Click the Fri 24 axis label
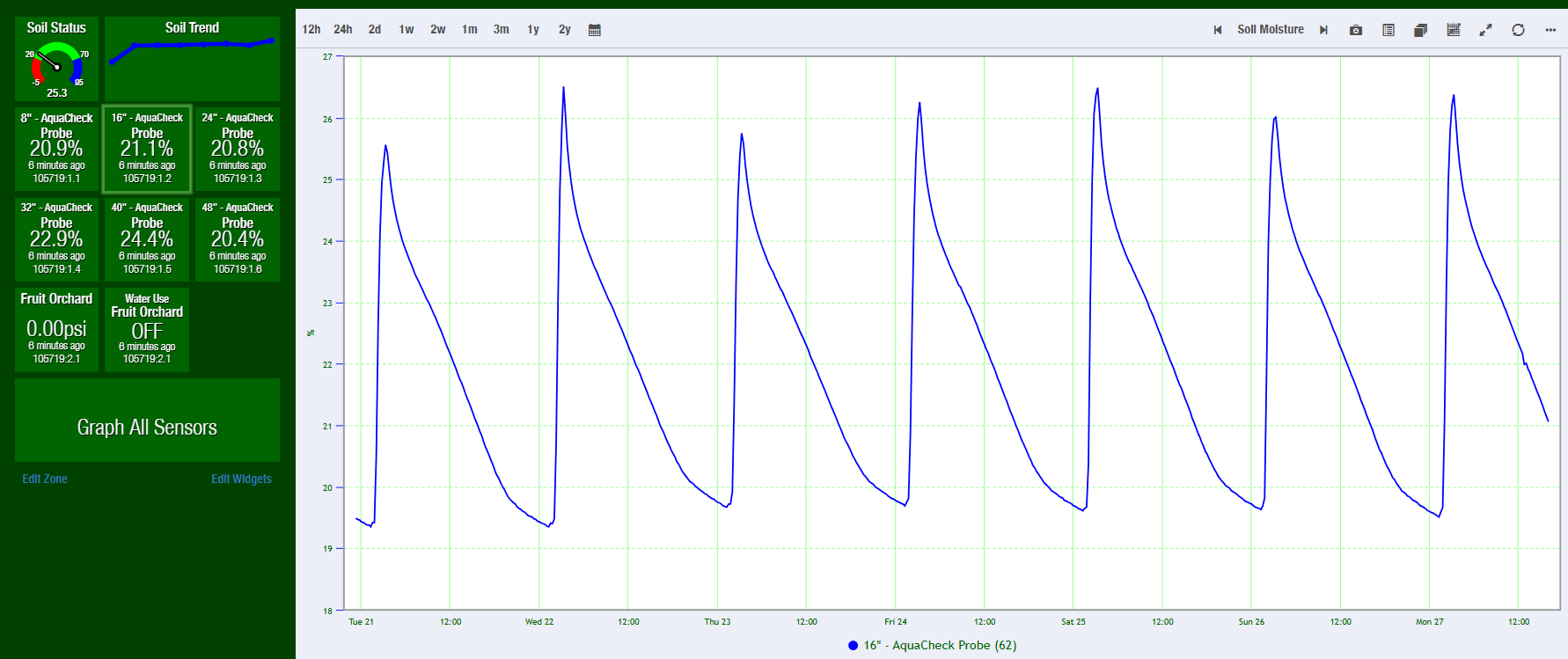 coord(896,621)
